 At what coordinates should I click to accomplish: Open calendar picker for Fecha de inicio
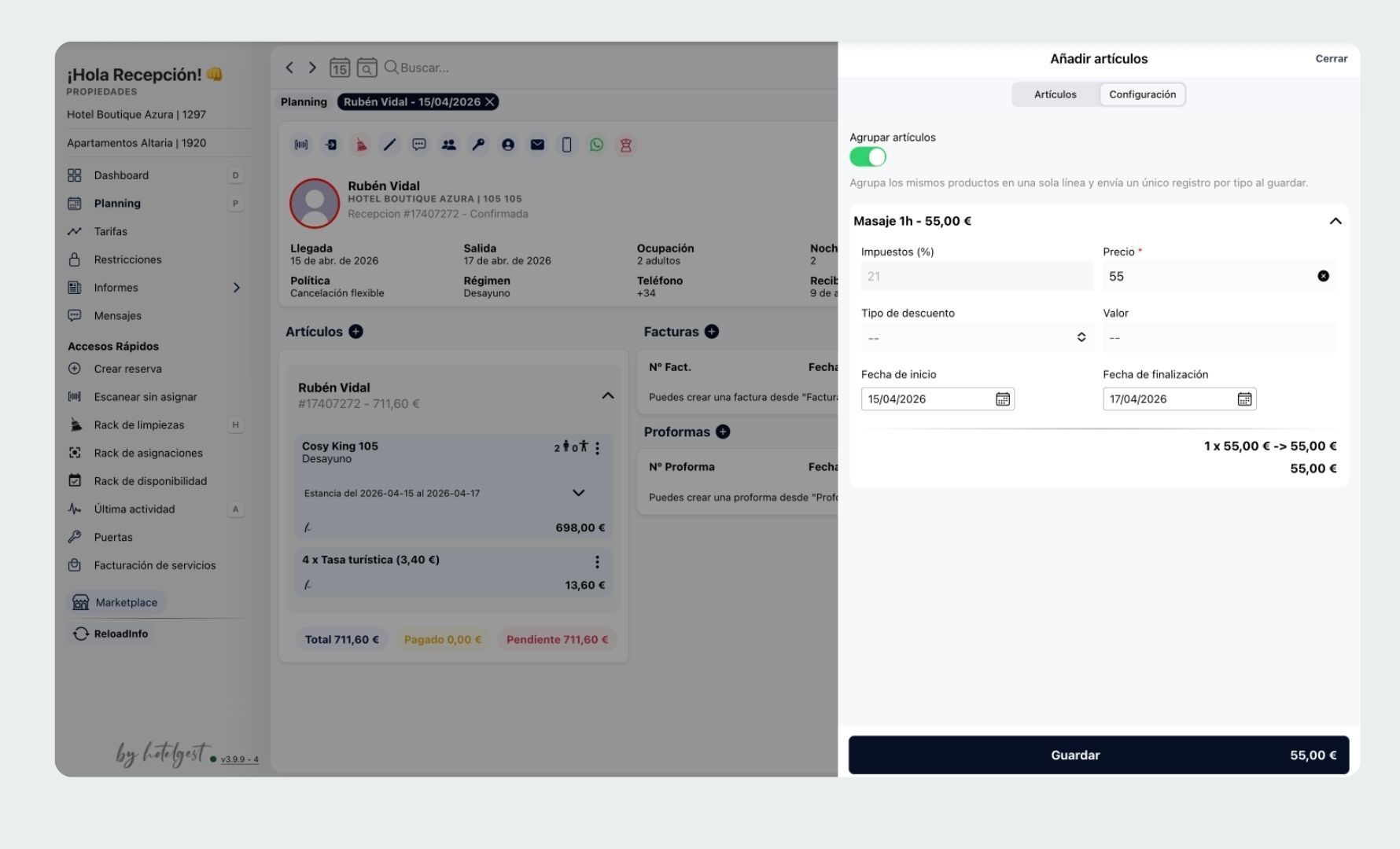tap(1003, 399)
